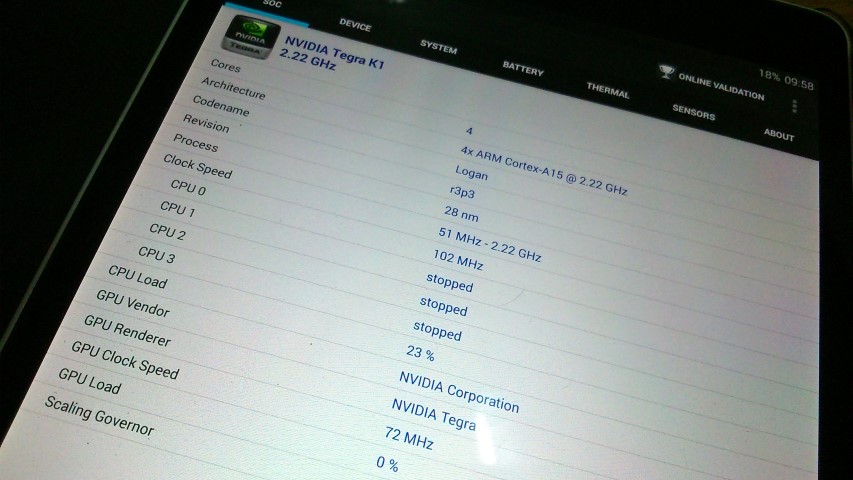Select the GPU Clock Speed label

tap(125, 360)
